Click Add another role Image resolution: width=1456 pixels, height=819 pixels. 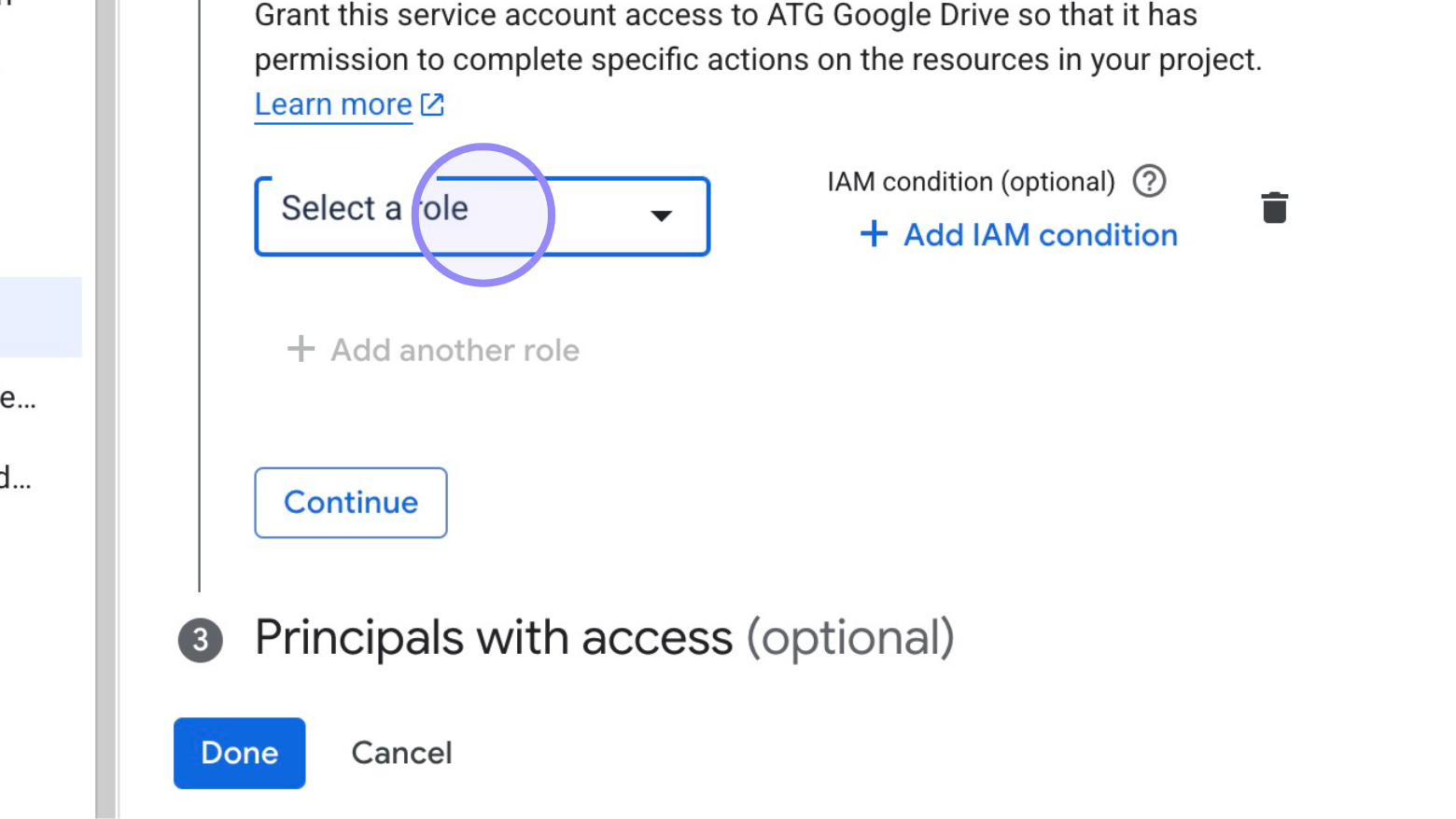click(x=454, y=350)
